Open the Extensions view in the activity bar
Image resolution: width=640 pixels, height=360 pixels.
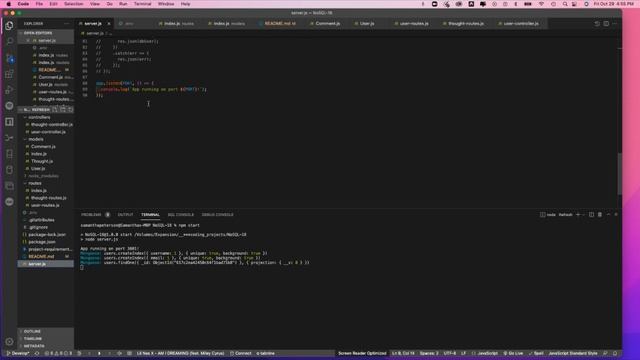[x=9, y=74]
